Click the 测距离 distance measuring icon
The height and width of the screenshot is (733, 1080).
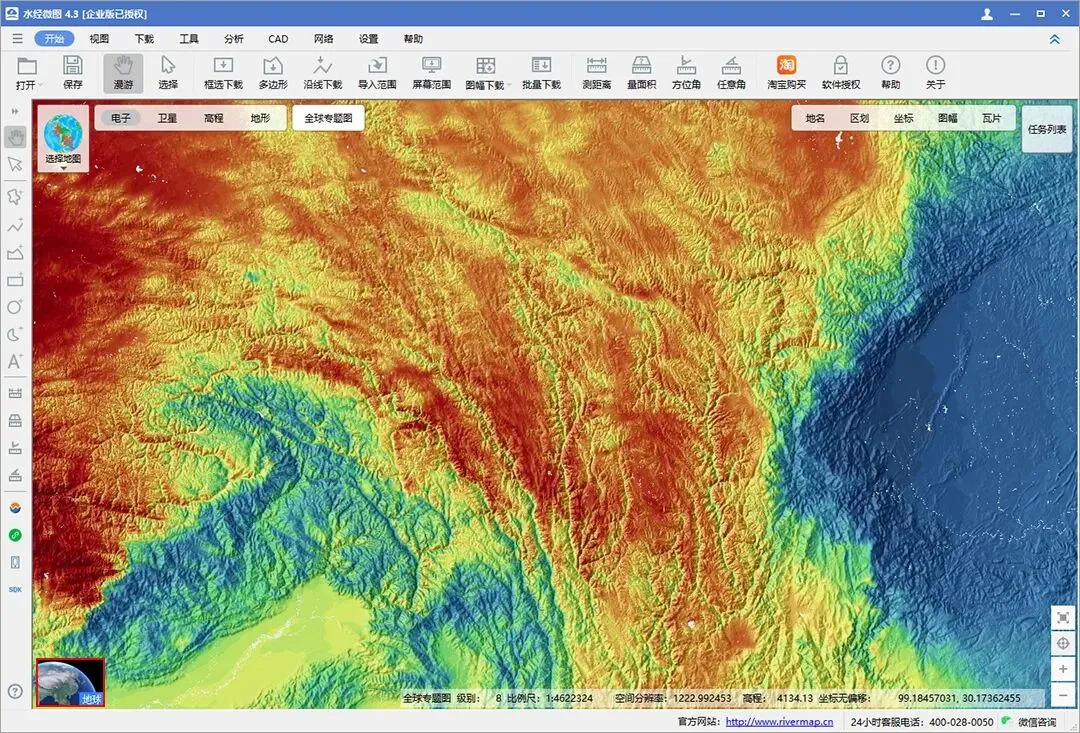(x=596, y=73)
